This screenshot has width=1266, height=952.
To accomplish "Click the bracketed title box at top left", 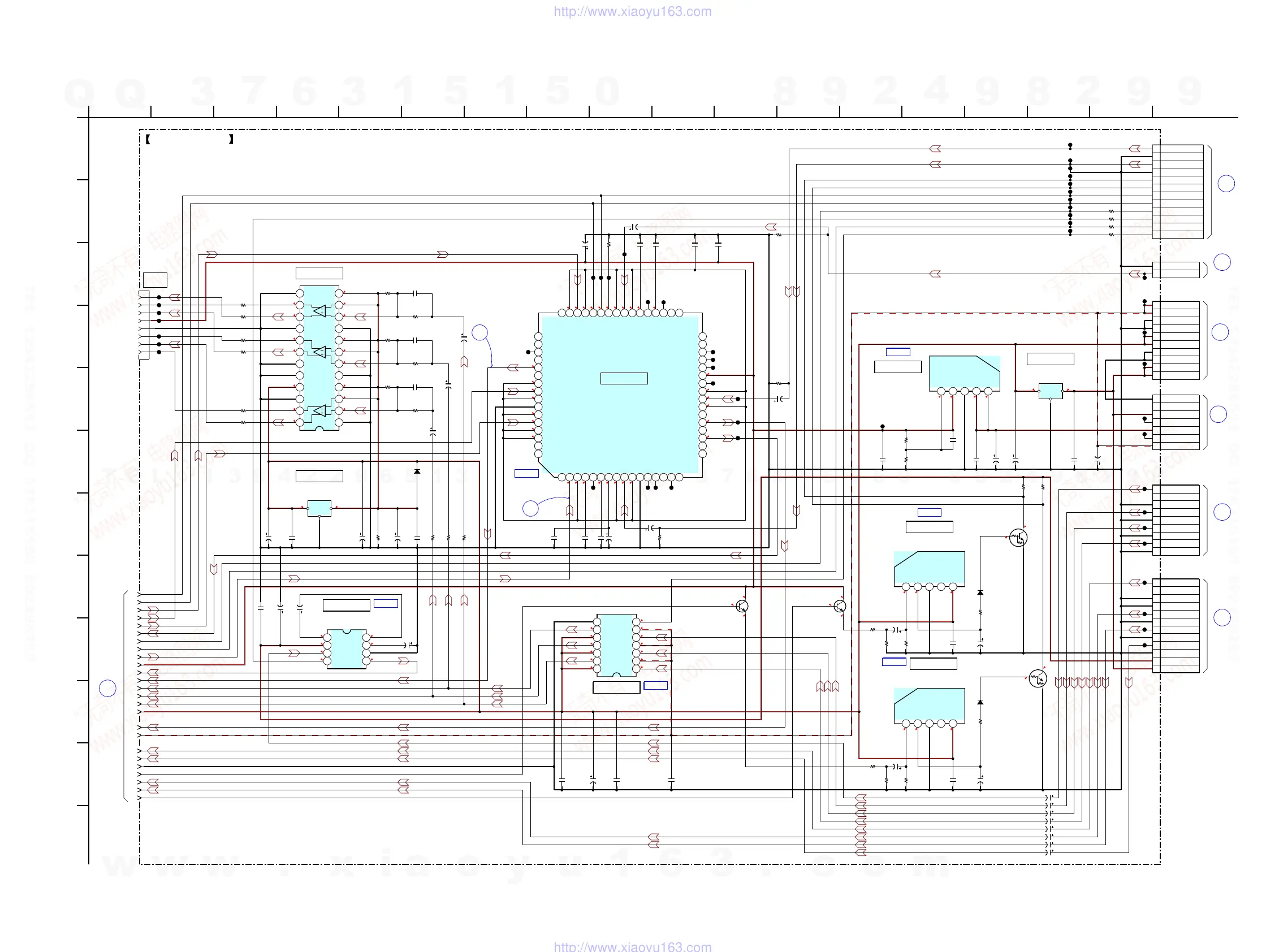I will (x=189, y=139).
